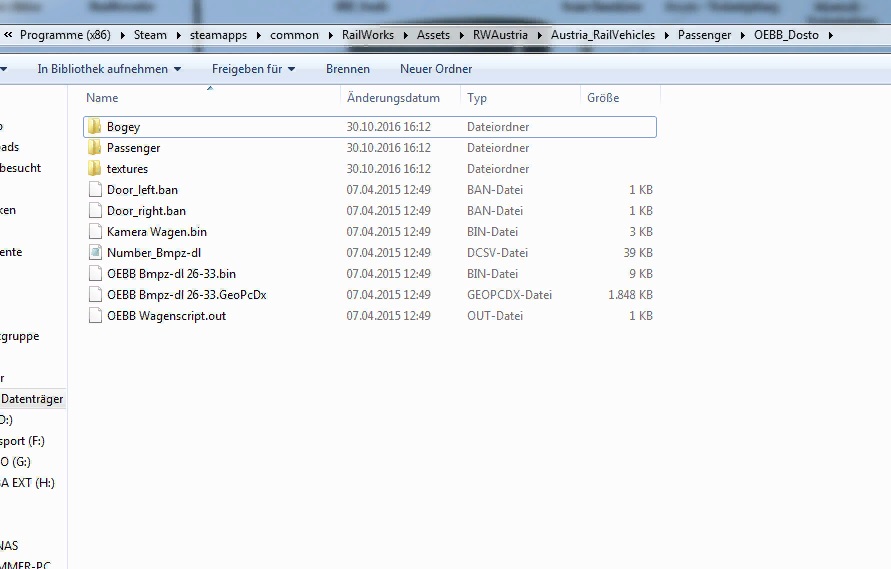Select OEBB Bmpz-dl 26-33.bin file name
The image size is (891, 569).
coord(171,274)
